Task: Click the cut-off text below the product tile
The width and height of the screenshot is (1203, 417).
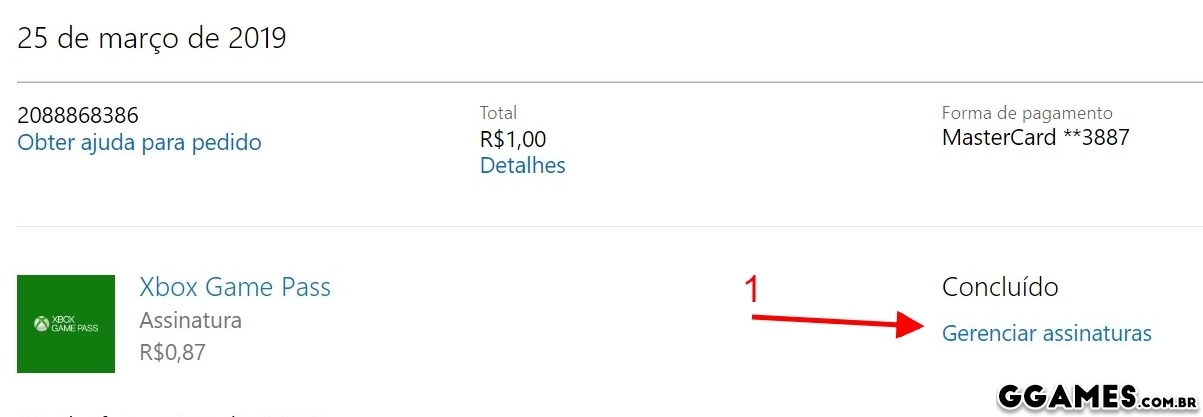Action: 170,412
